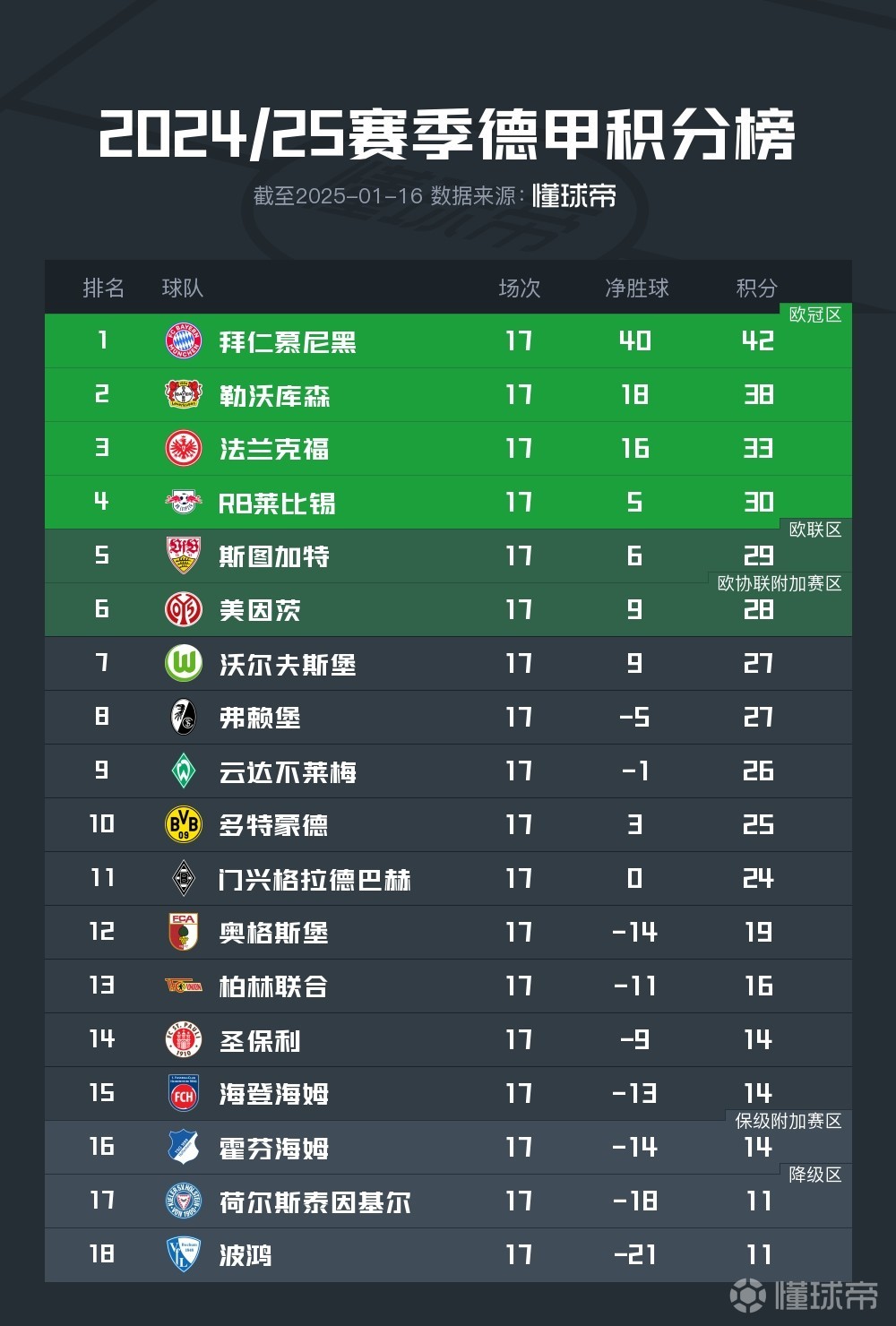The height and width of the screenshot is (1326, 896).
Task: Click the 积分 column header
Action: (757, 288)
